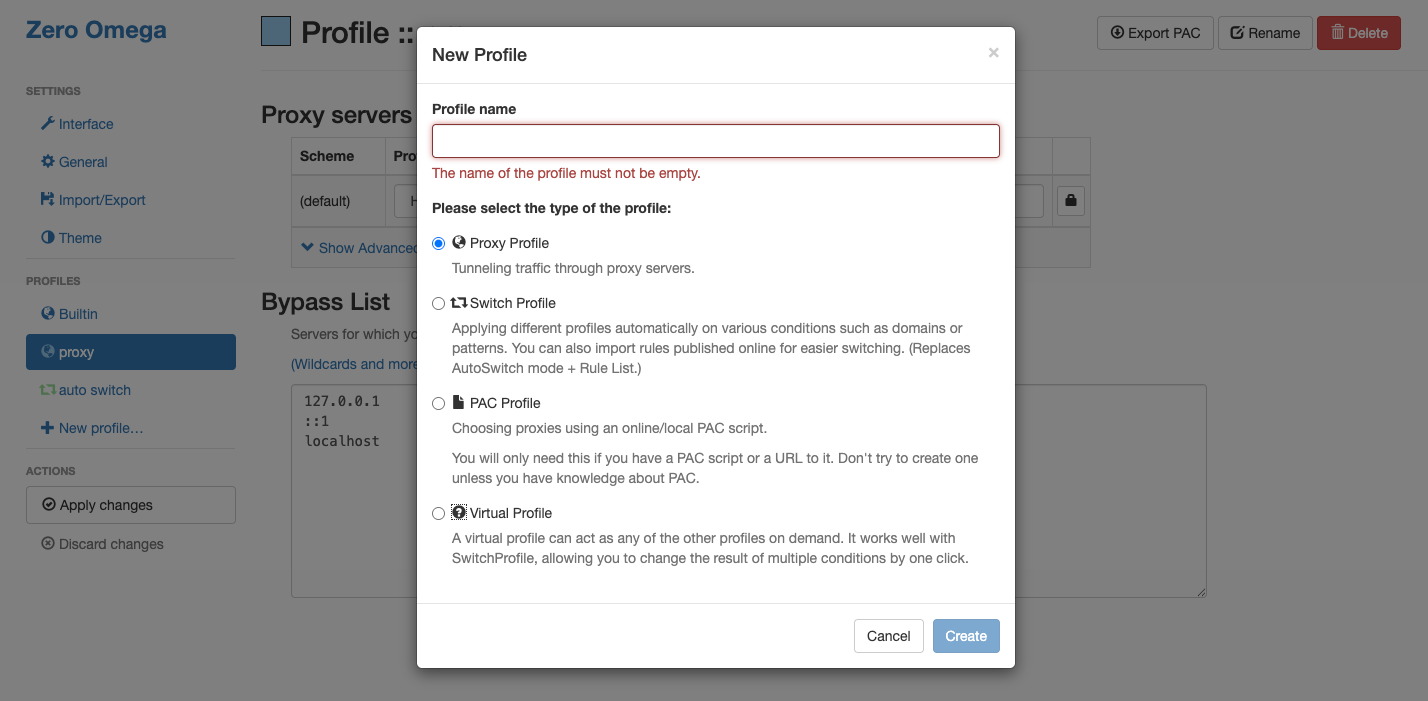Click the profile color swatch square
The image size is (1428, 701).
coord(276,31)
